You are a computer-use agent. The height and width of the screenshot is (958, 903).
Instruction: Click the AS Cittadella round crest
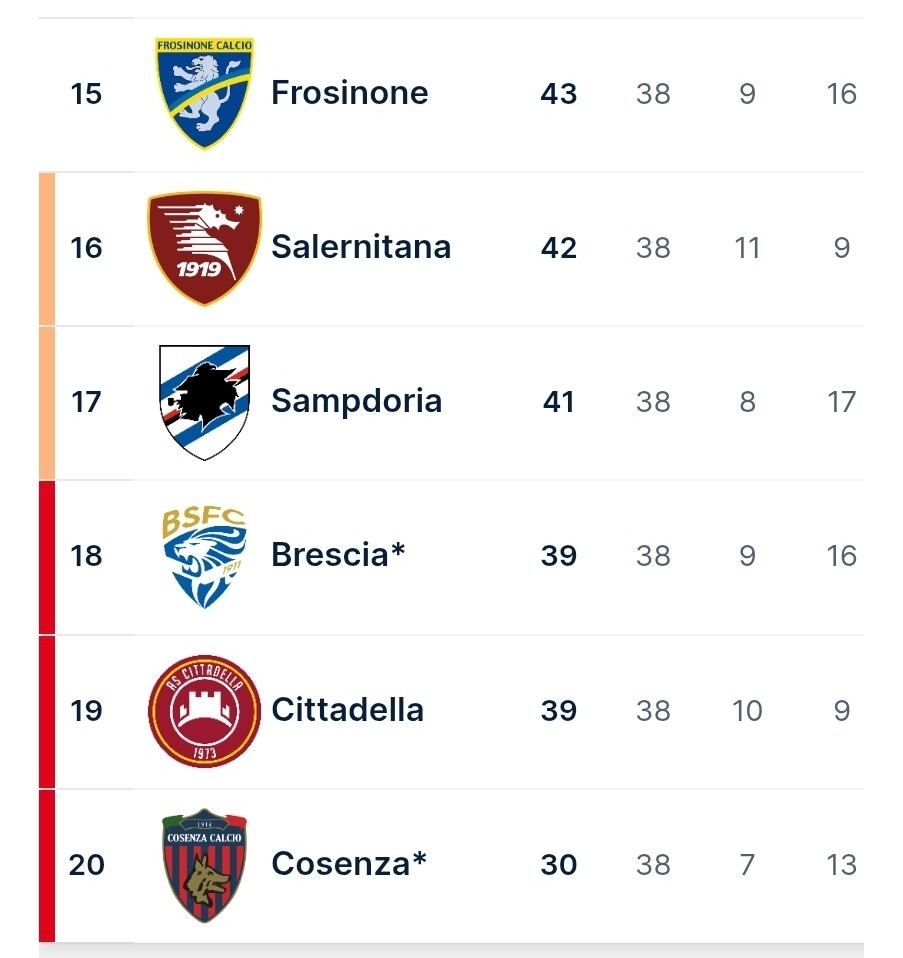204,710
